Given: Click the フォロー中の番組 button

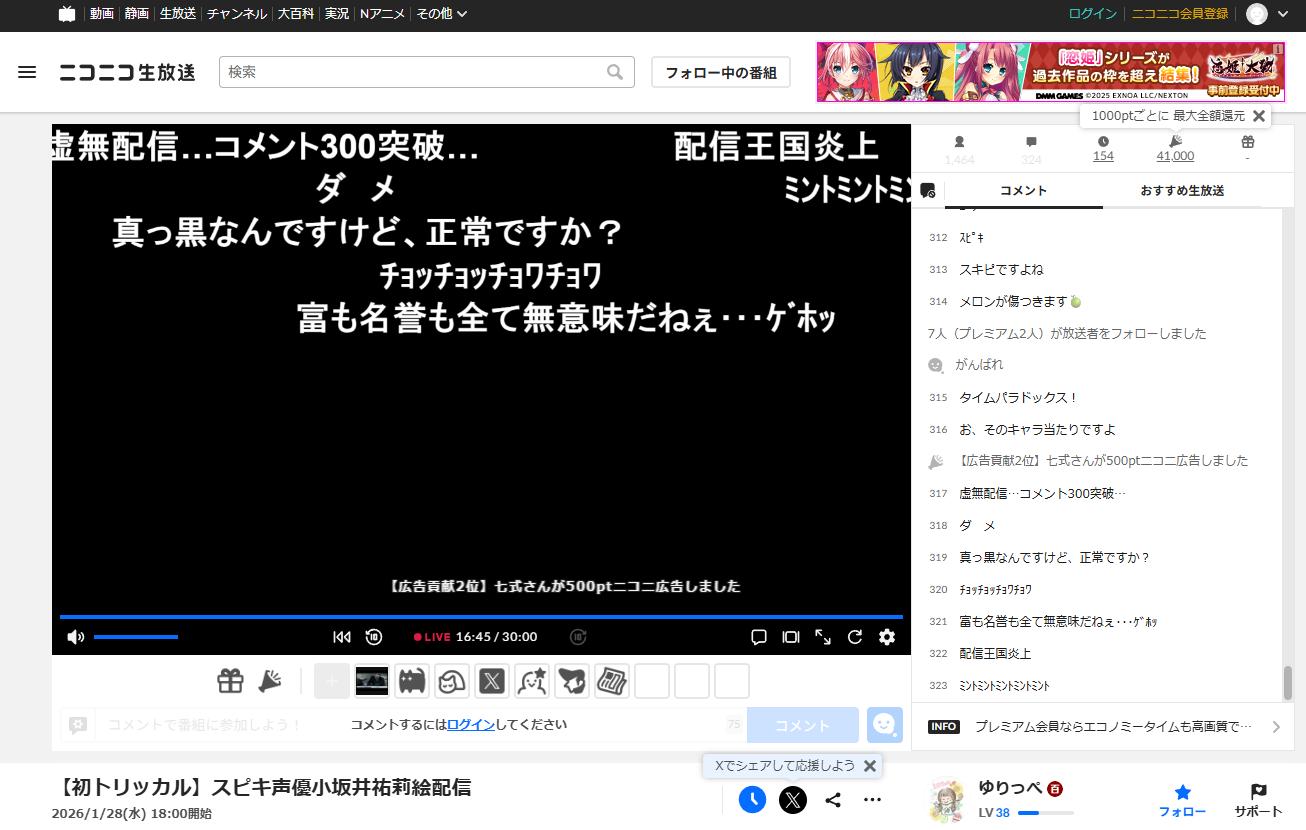Looking at the screenshot, I should (720, 72).
